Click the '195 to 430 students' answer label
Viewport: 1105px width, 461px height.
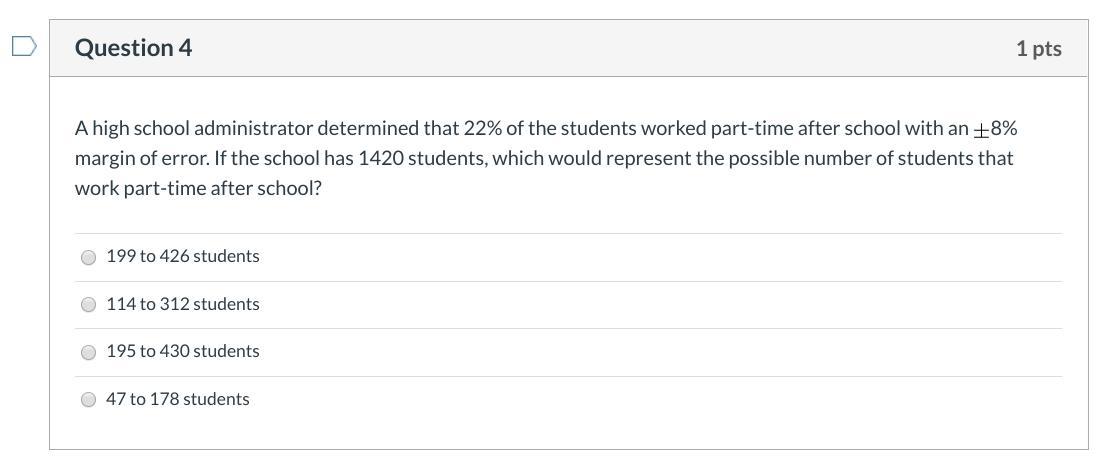coord(183,351)
